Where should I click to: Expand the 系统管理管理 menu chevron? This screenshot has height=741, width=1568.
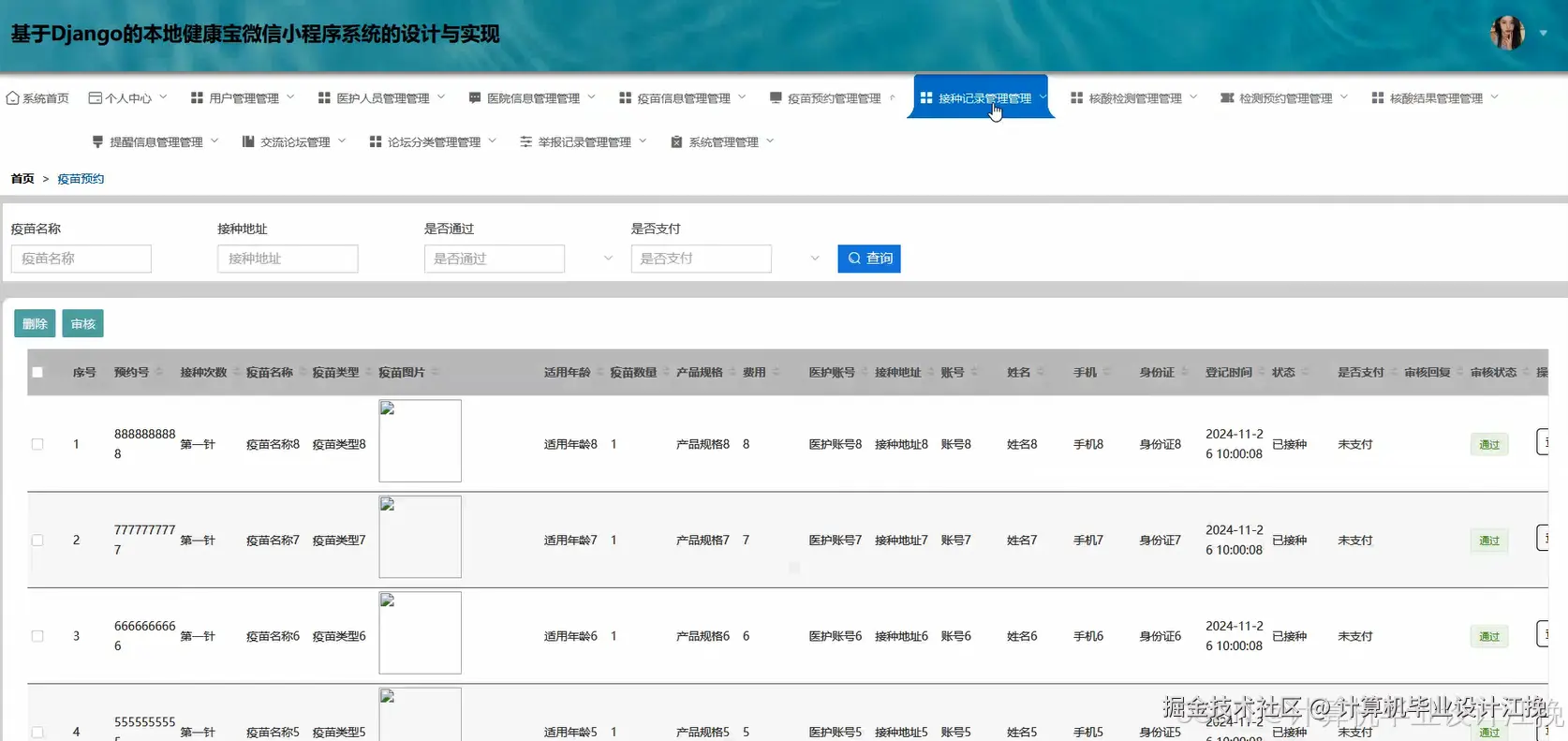tap(770, 141)
